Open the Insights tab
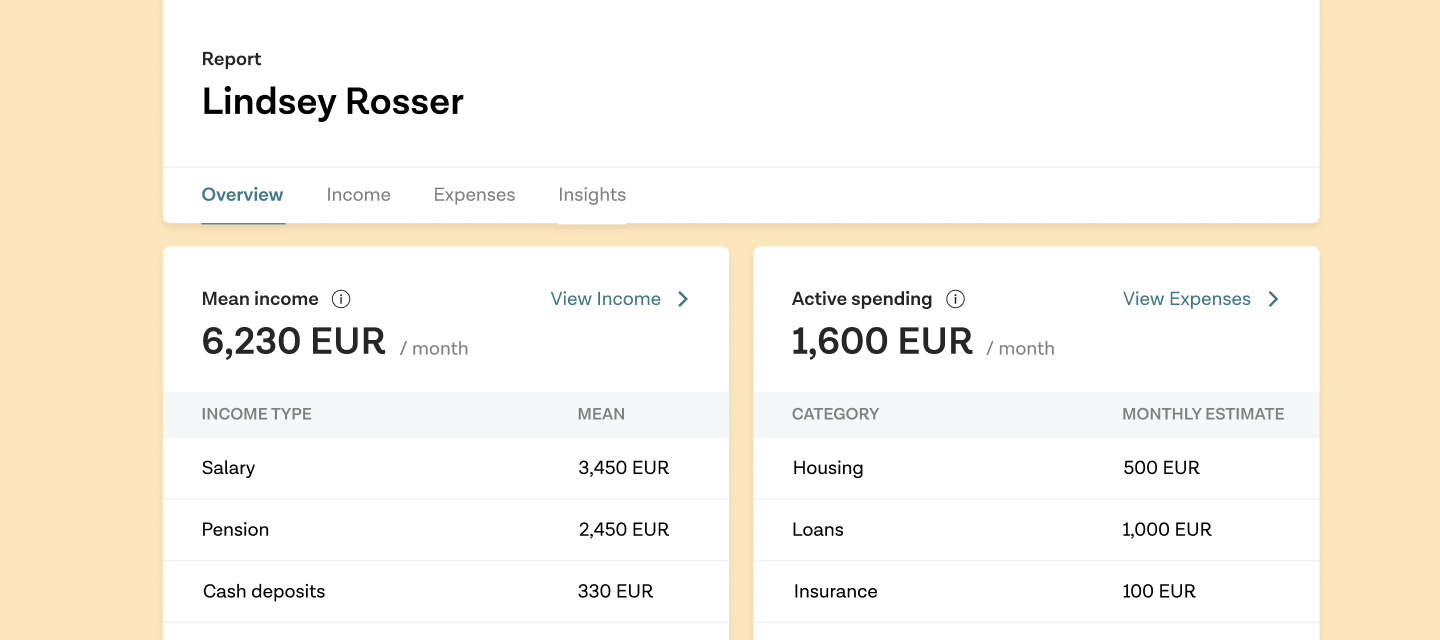The height and width of the screenshot is (640, 1440). point(592,195)
